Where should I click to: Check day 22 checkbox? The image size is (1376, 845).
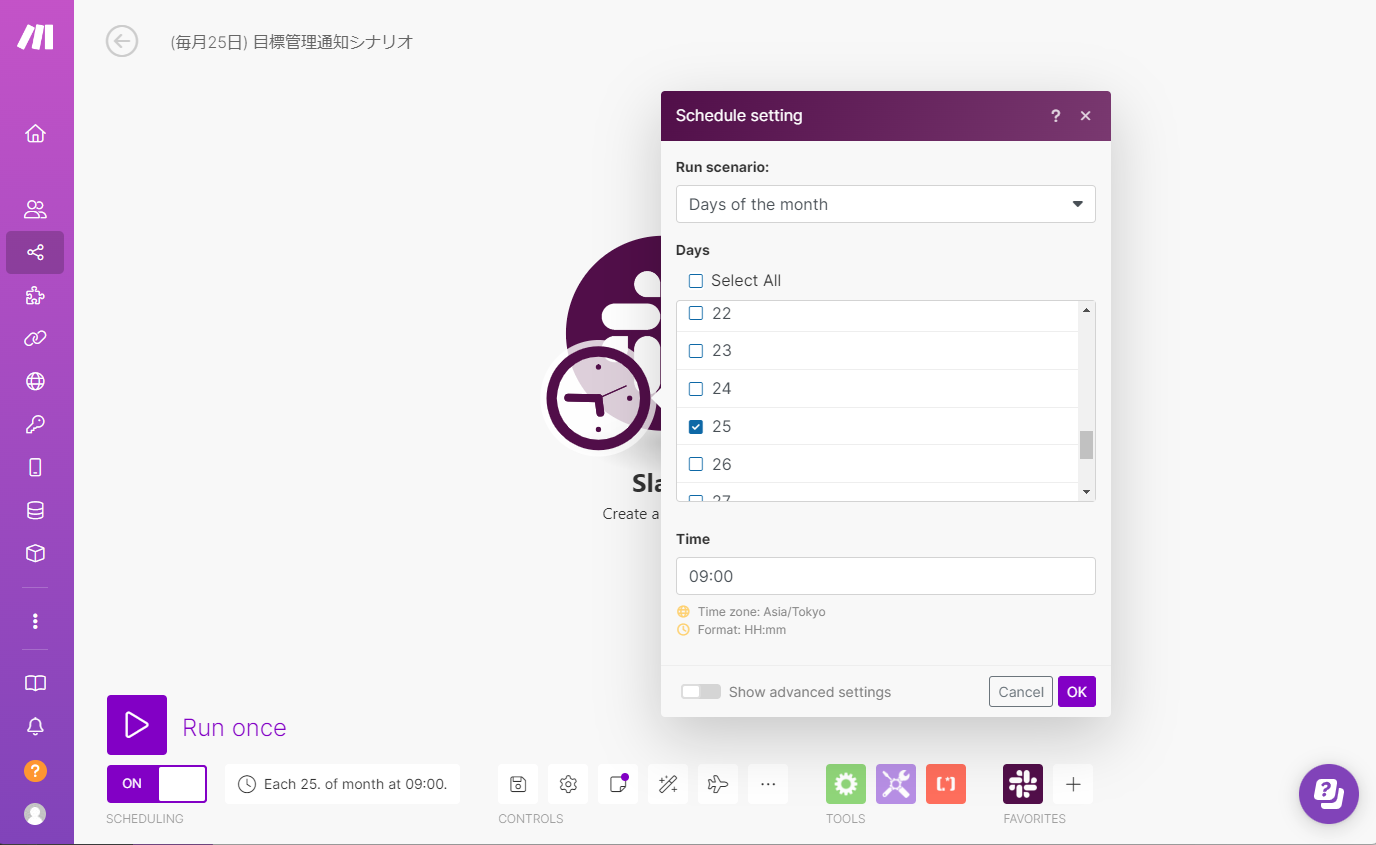(696, 313)
